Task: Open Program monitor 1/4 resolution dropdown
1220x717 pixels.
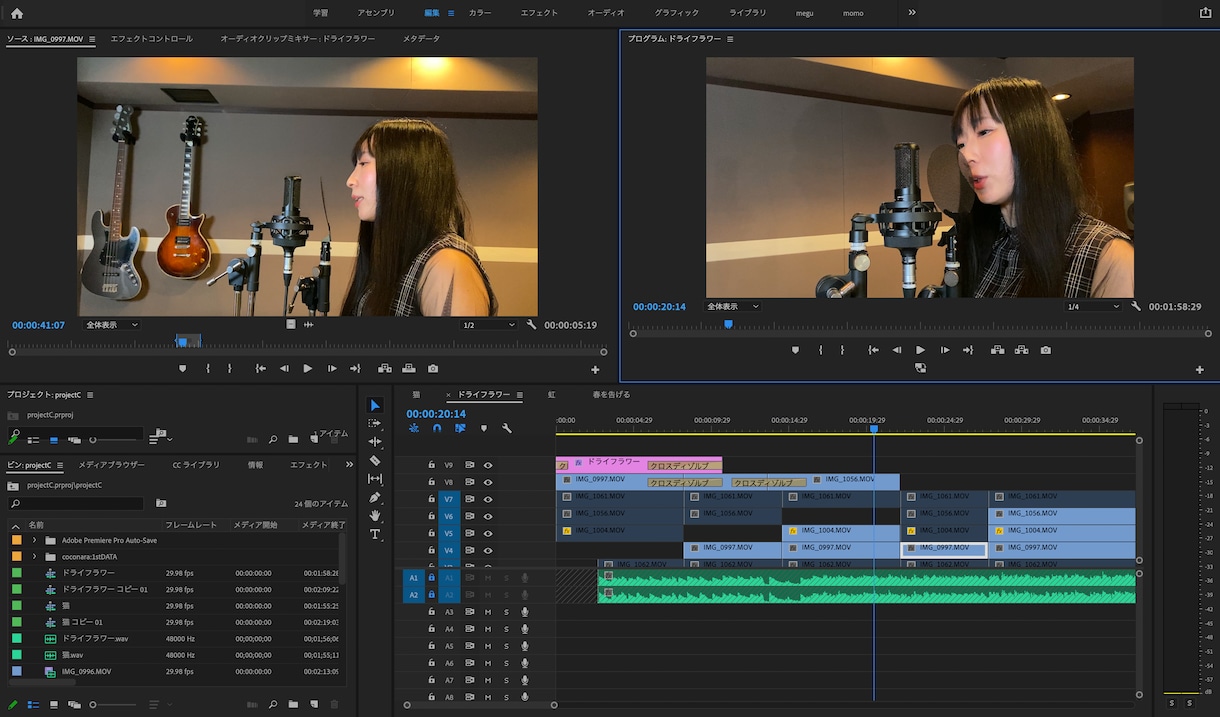Action: 1094,306
